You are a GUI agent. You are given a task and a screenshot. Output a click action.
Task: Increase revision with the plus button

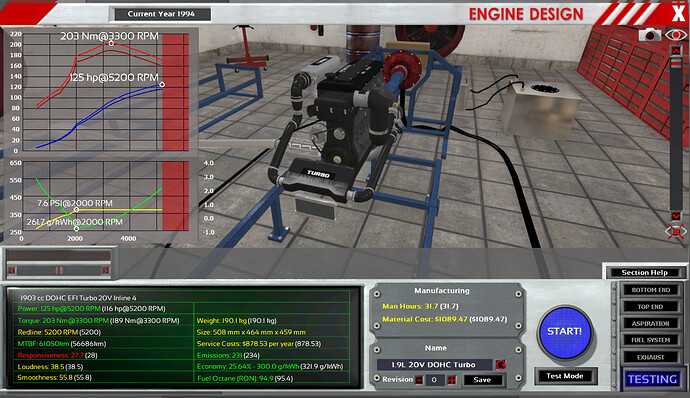[x=451, y=380]
